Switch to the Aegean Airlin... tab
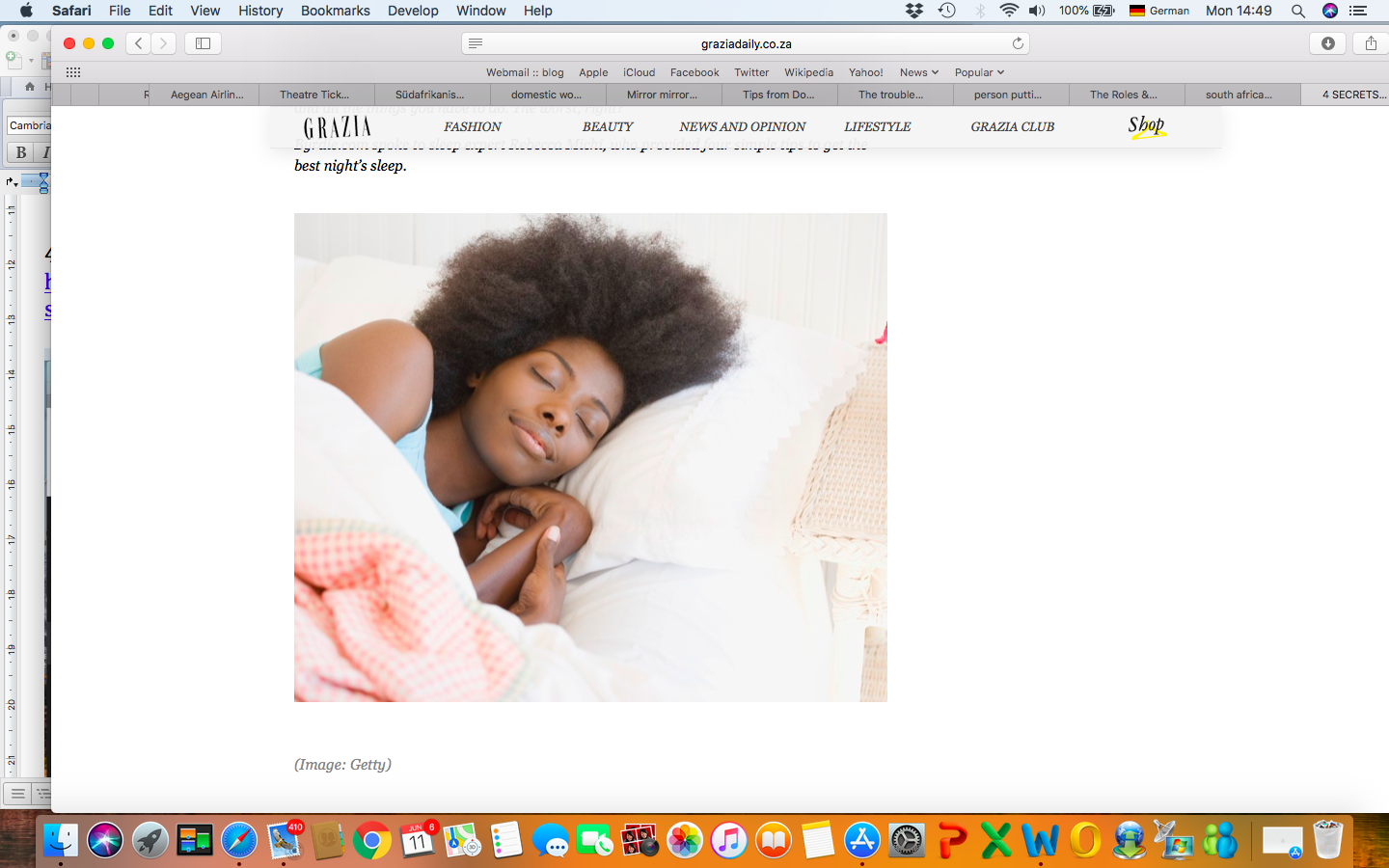The width and height of the screenshot is (1389, 868). point(206,95)
